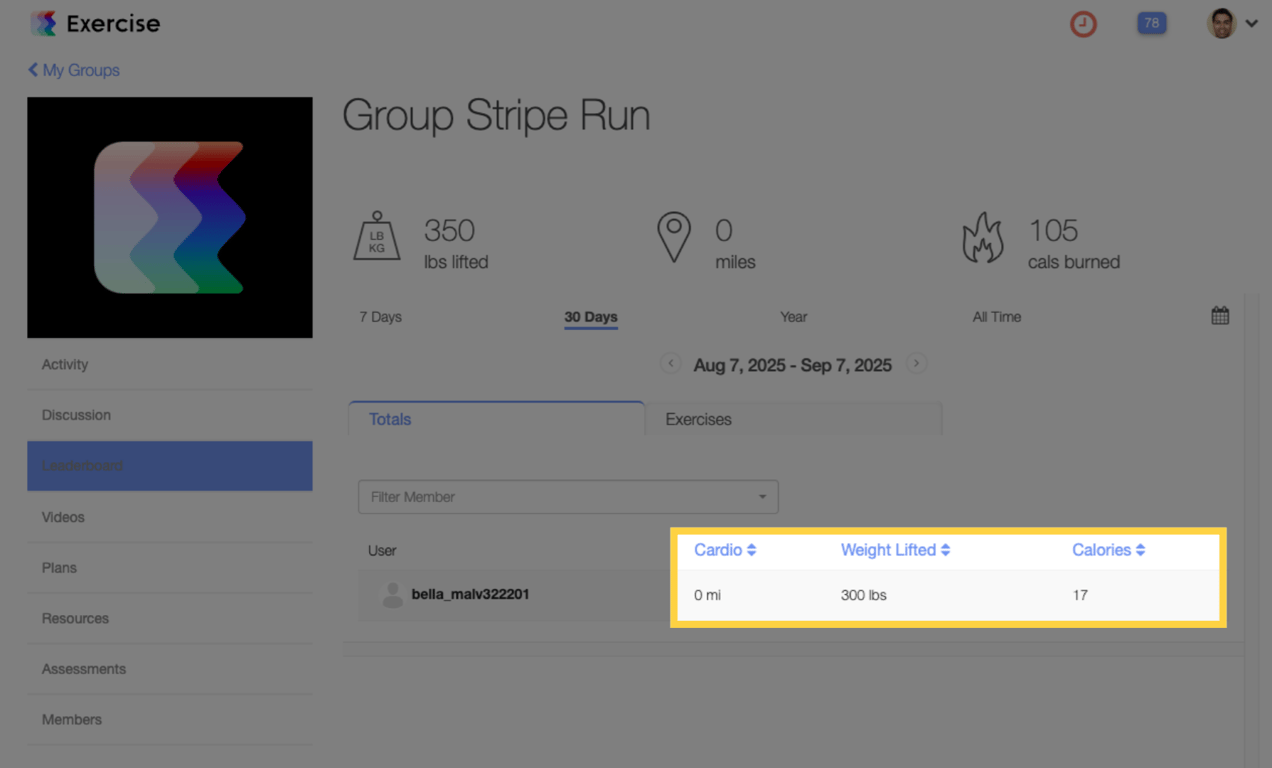Open the Filter Member dropdown
The image size is (1272, 768).
(568, 497)
